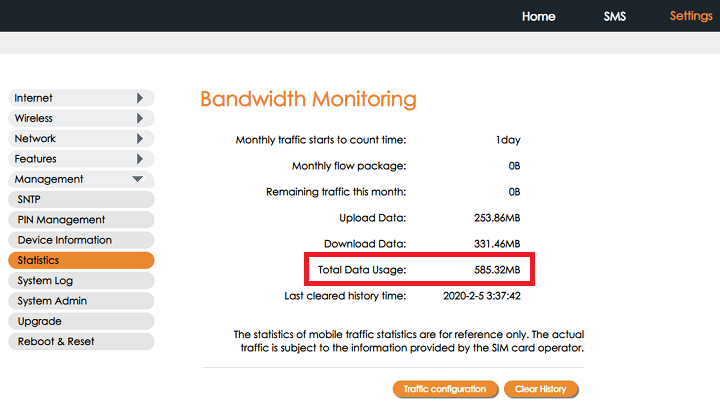Click the 1day count time value

(x=508, y=140)
